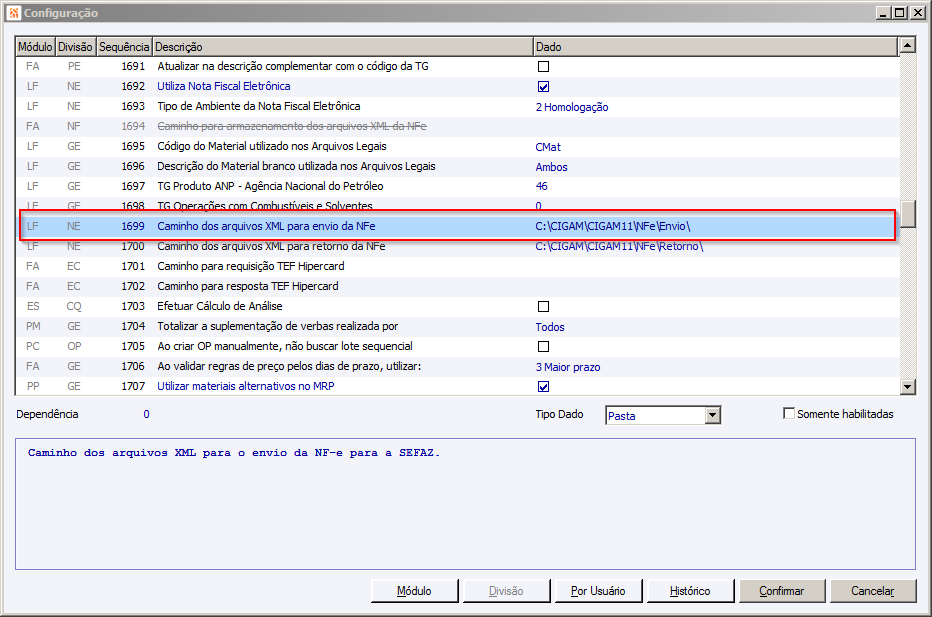This screenshot has height=617, width=932.
Task: Select row Código do Material utilizado nos Arquivos Legais
Action: coord(458,146)
